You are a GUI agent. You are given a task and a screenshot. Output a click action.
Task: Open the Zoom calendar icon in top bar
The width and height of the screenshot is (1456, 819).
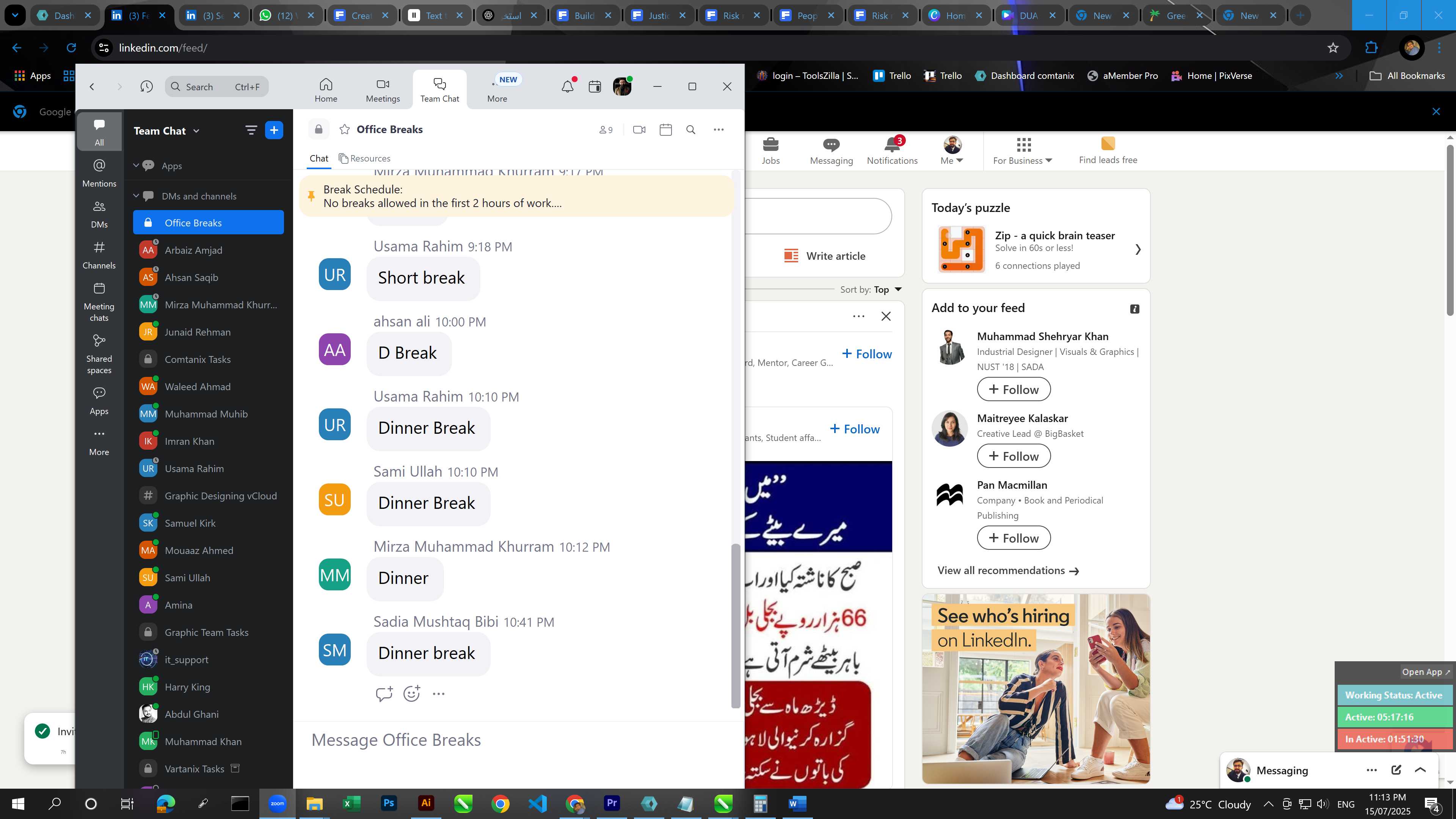pyautogui.click(x=595, y=86)
